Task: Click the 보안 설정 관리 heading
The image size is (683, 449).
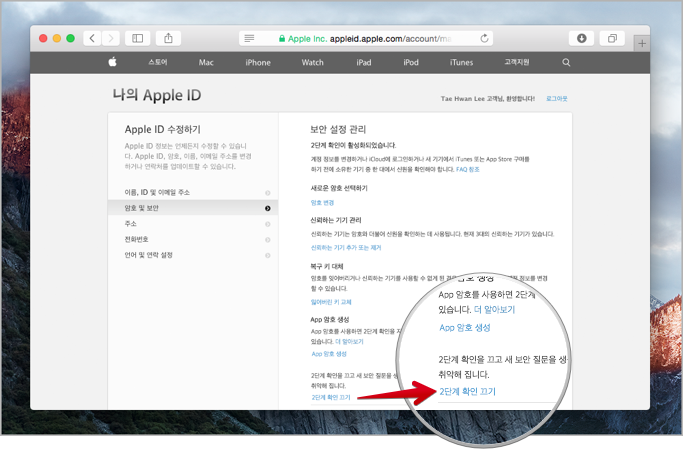Action: pyautogui.click(x=338, y=129)
